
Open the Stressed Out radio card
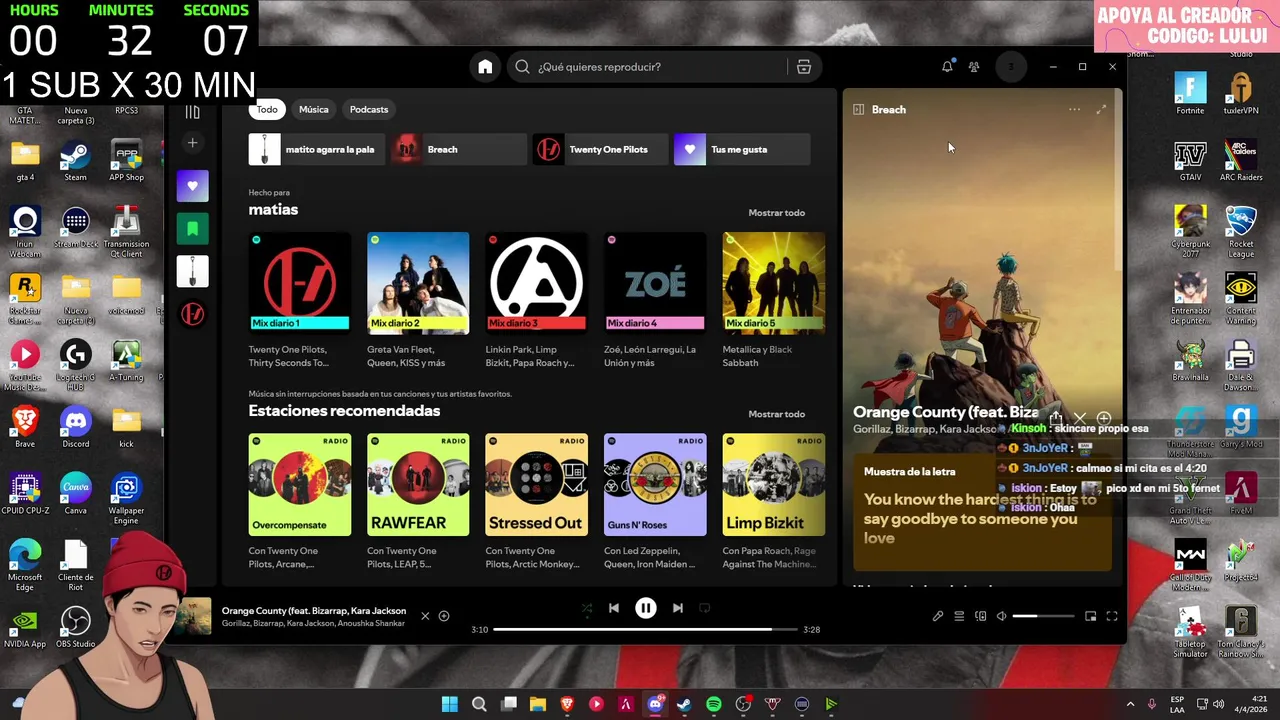coord(537,503)
